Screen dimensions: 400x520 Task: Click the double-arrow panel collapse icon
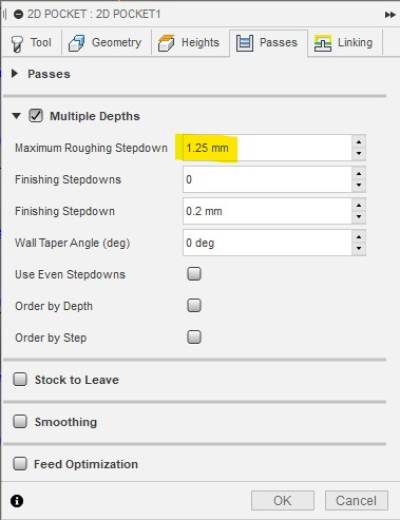390,15
